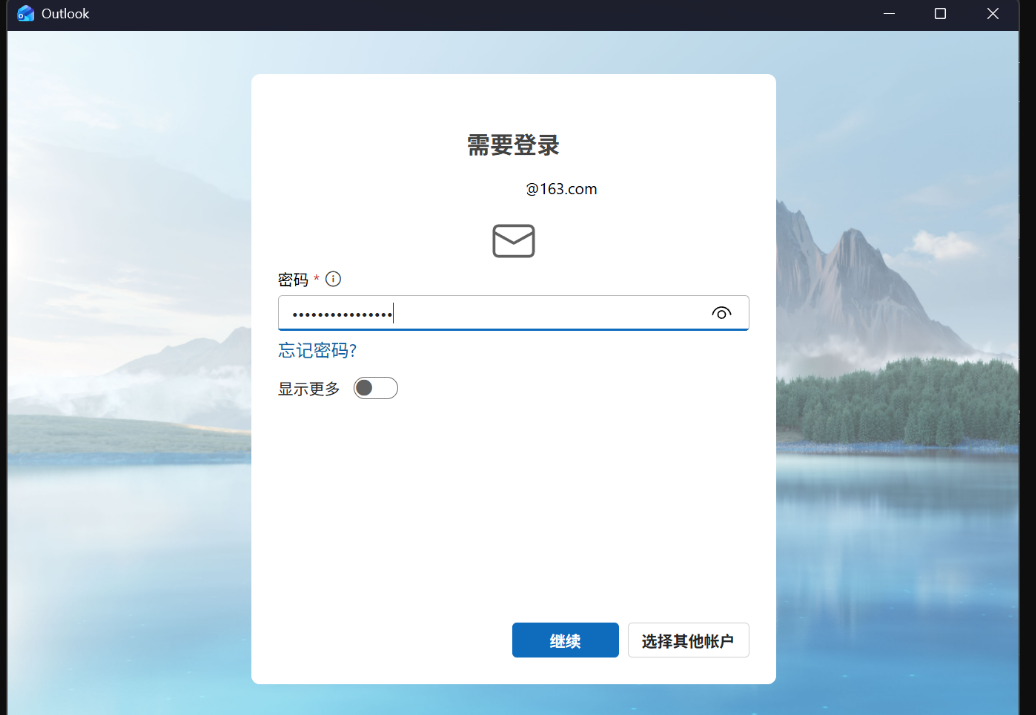Minimize the Outlook window
The height and width of the screenshot is (715, 1036).
(x=888, y=14)
